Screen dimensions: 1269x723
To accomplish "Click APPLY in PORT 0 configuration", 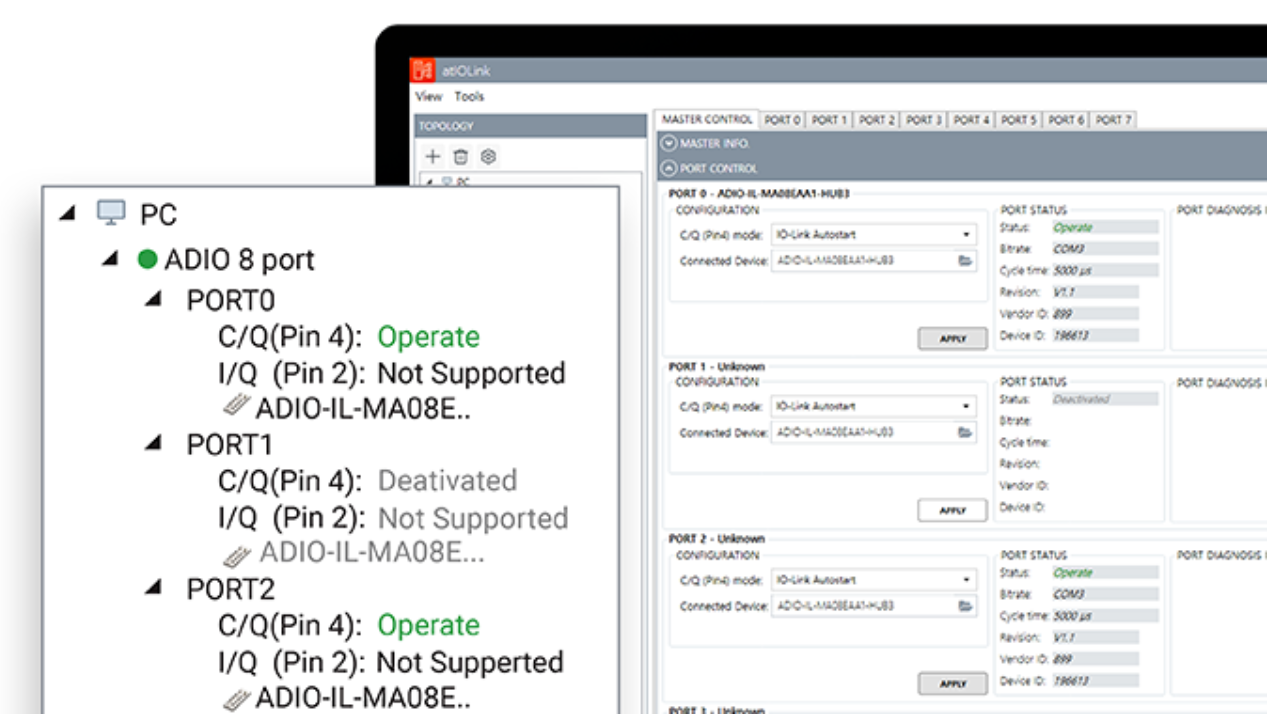I will pos(952,338).
